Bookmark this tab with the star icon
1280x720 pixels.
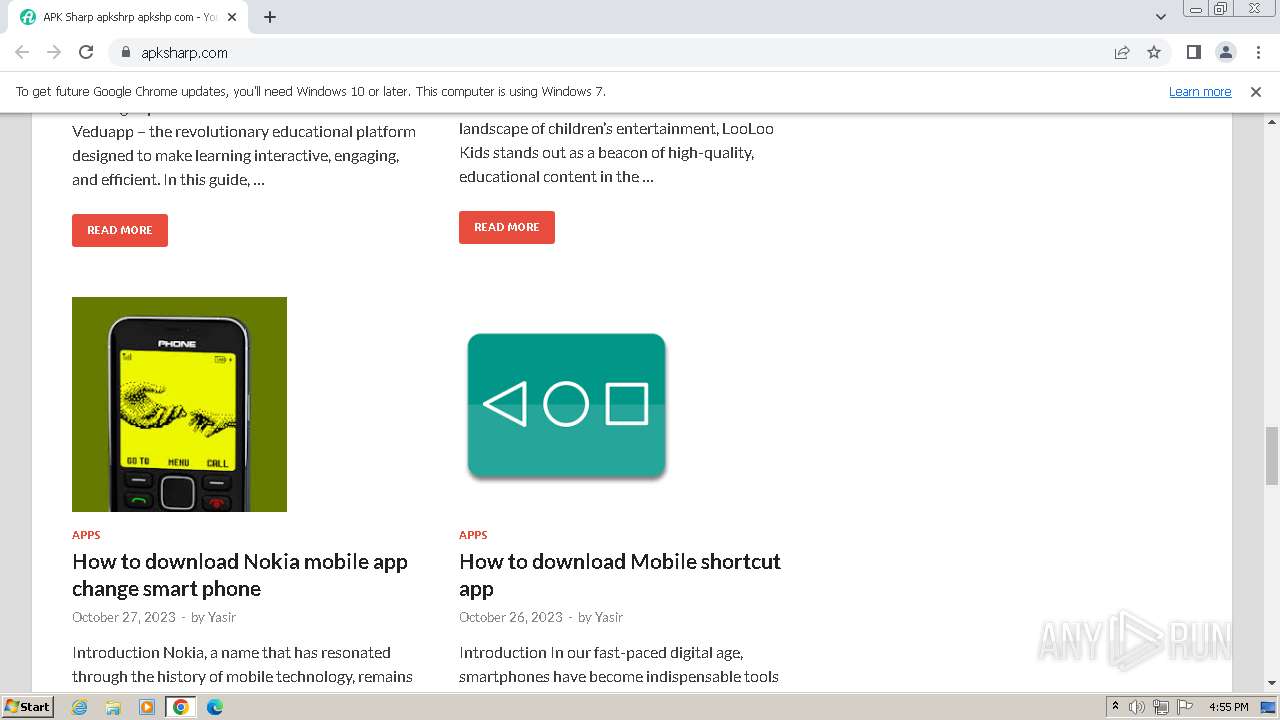pos(1154,52)
